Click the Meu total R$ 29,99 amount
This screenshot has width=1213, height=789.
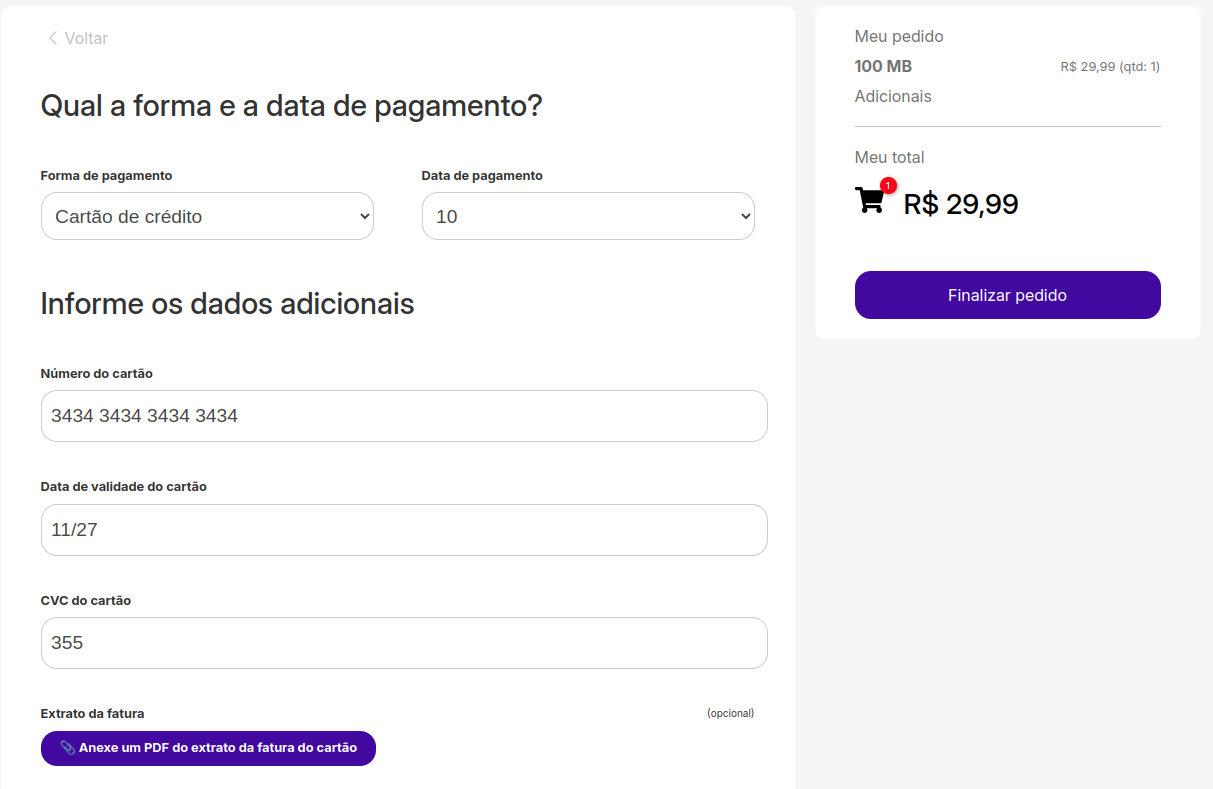coord(961,204)
